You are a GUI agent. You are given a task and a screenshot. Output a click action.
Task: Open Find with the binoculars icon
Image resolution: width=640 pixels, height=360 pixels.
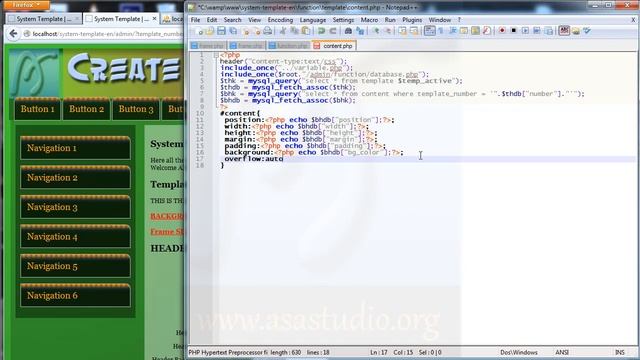(348, 31)
